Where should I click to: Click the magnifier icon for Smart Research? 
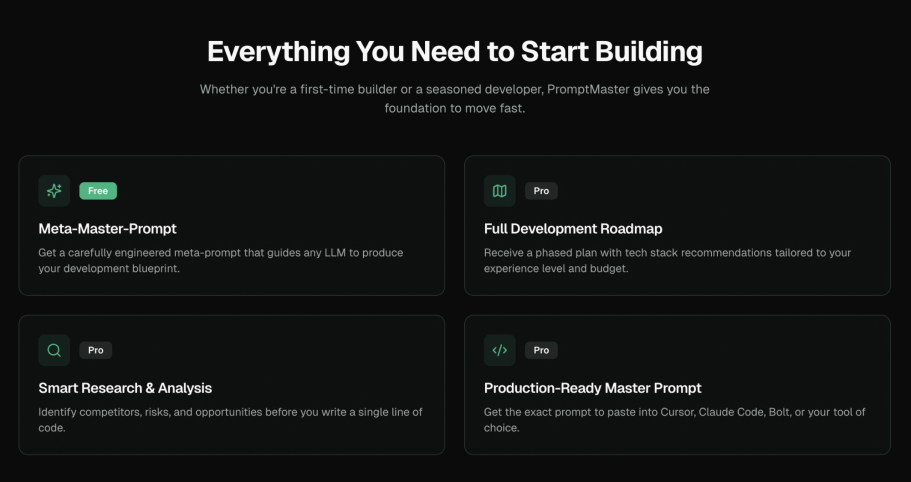point(54,350)
